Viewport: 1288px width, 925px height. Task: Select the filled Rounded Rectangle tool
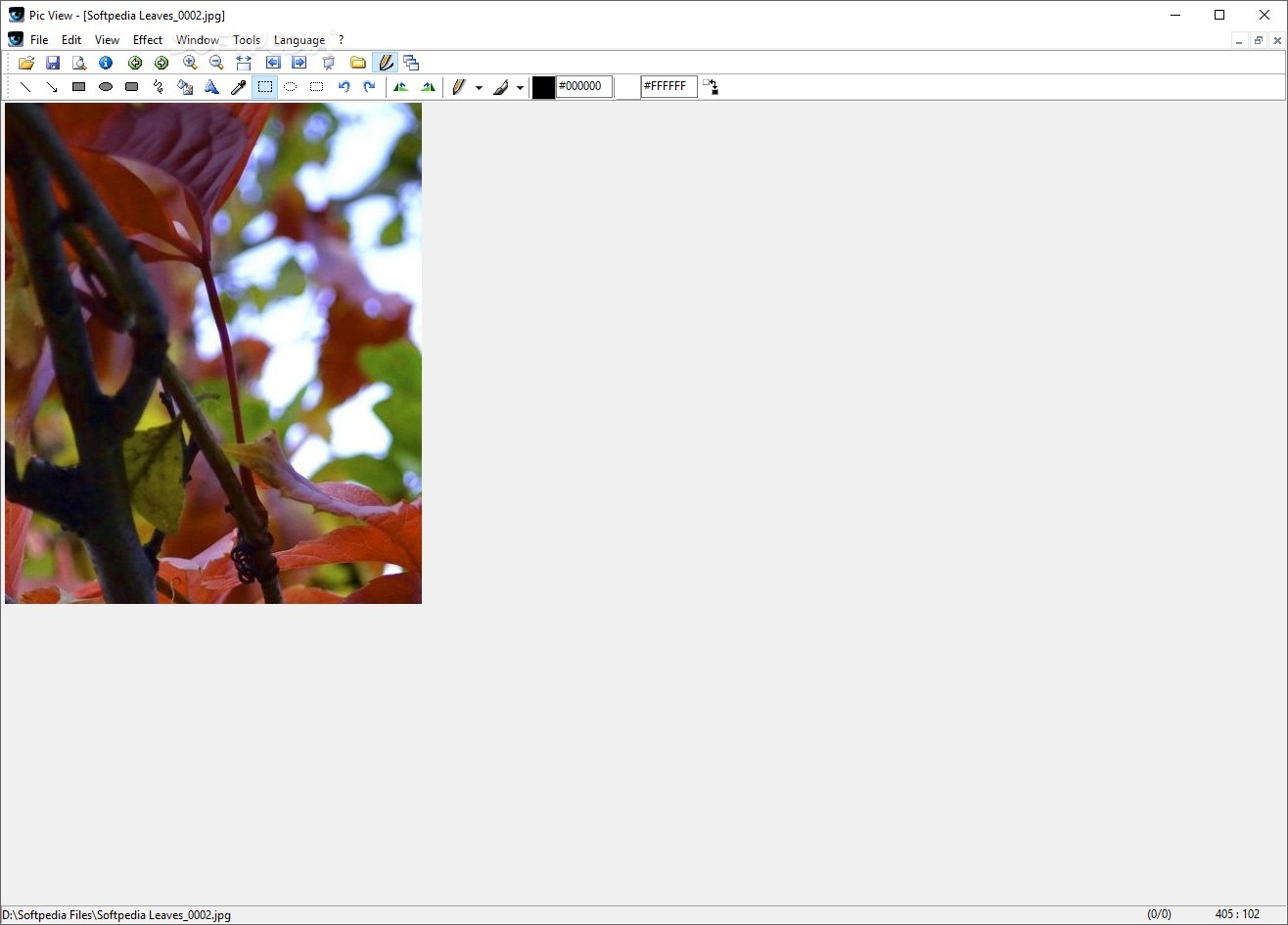pos(132,87)
